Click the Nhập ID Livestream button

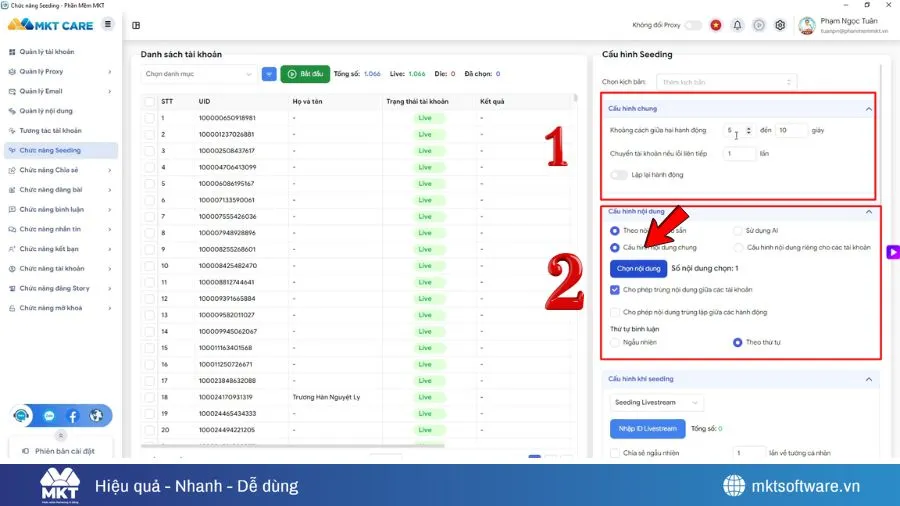[x=647, y=429]
